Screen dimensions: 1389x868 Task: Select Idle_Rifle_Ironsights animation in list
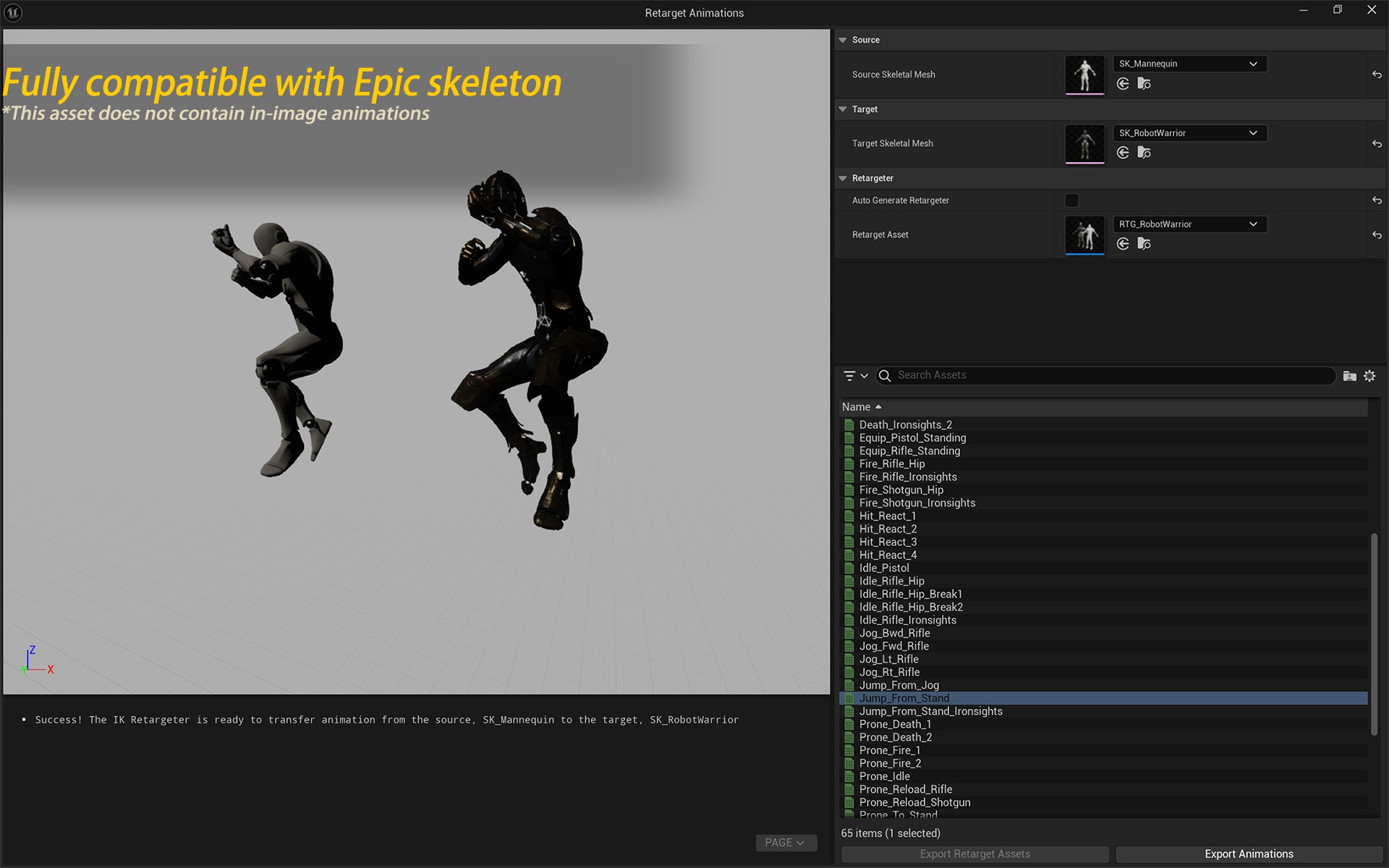pos(907,621)
